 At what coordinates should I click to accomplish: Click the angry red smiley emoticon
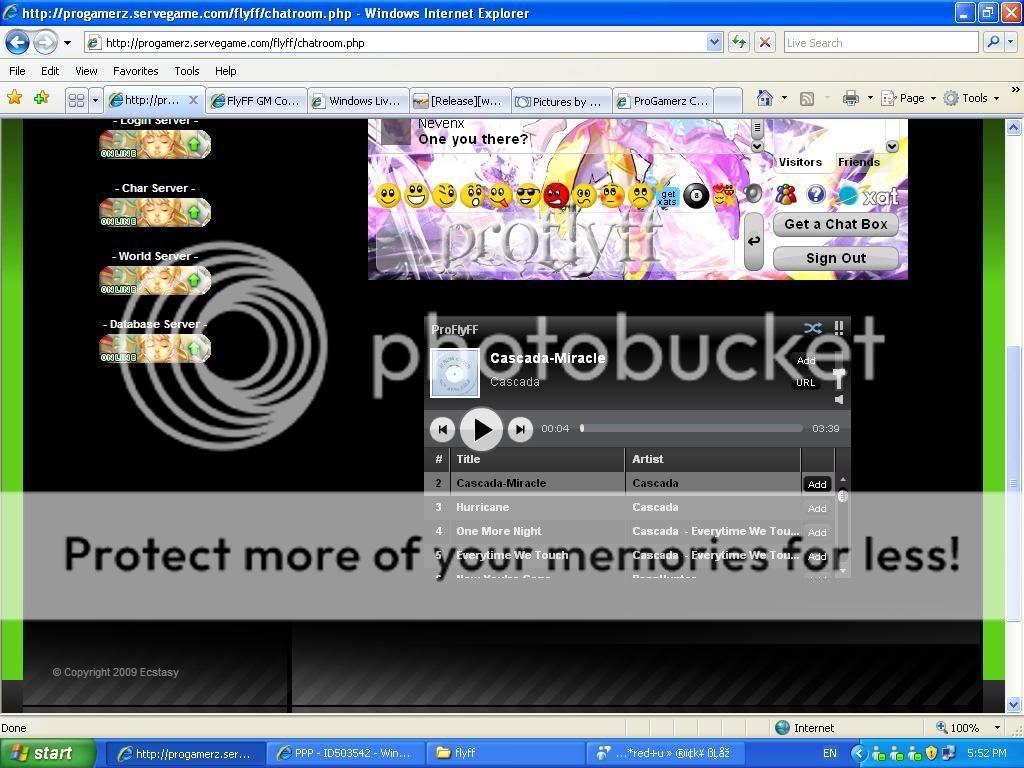(556, 195)
